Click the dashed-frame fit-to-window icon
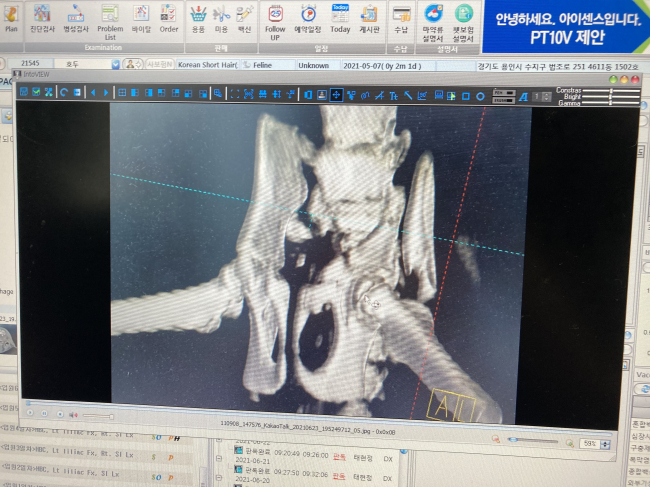The width and height of the screenshot is (650, 487). (x=235, y=94)
